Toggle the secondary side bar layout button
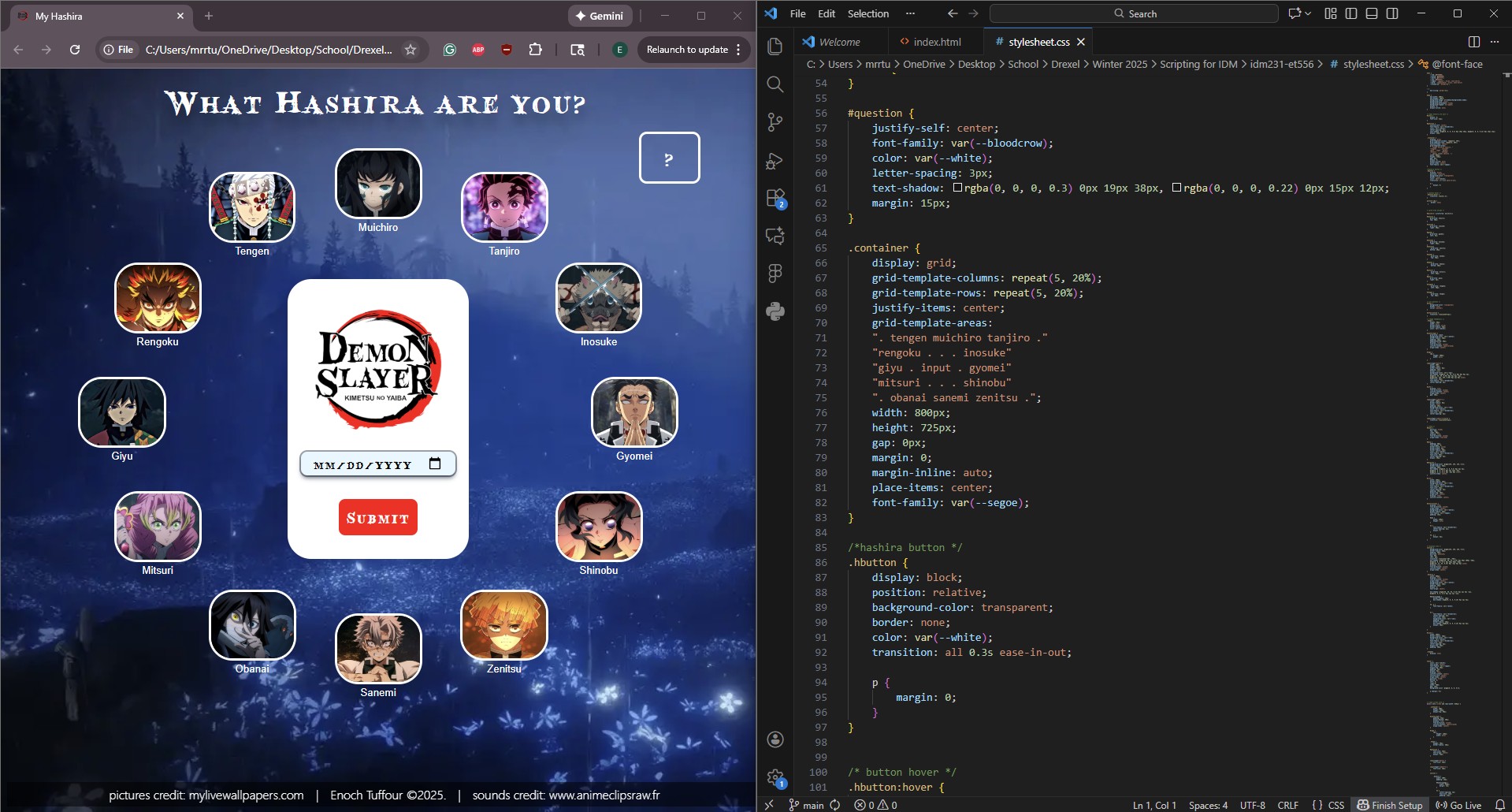The width and height of the screenshot is (1512, 812). (1392, 13)
